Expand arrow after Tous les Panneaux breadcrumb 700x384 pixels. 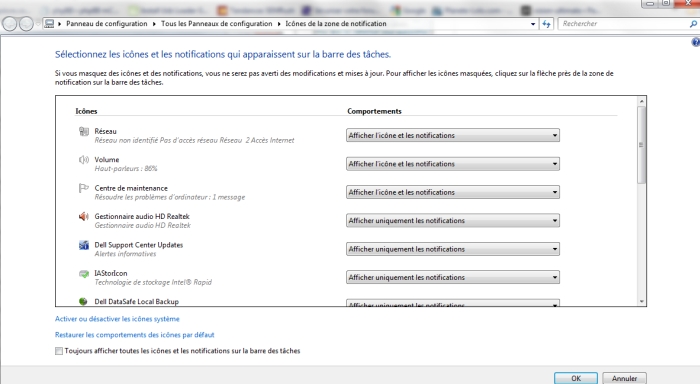279,24
